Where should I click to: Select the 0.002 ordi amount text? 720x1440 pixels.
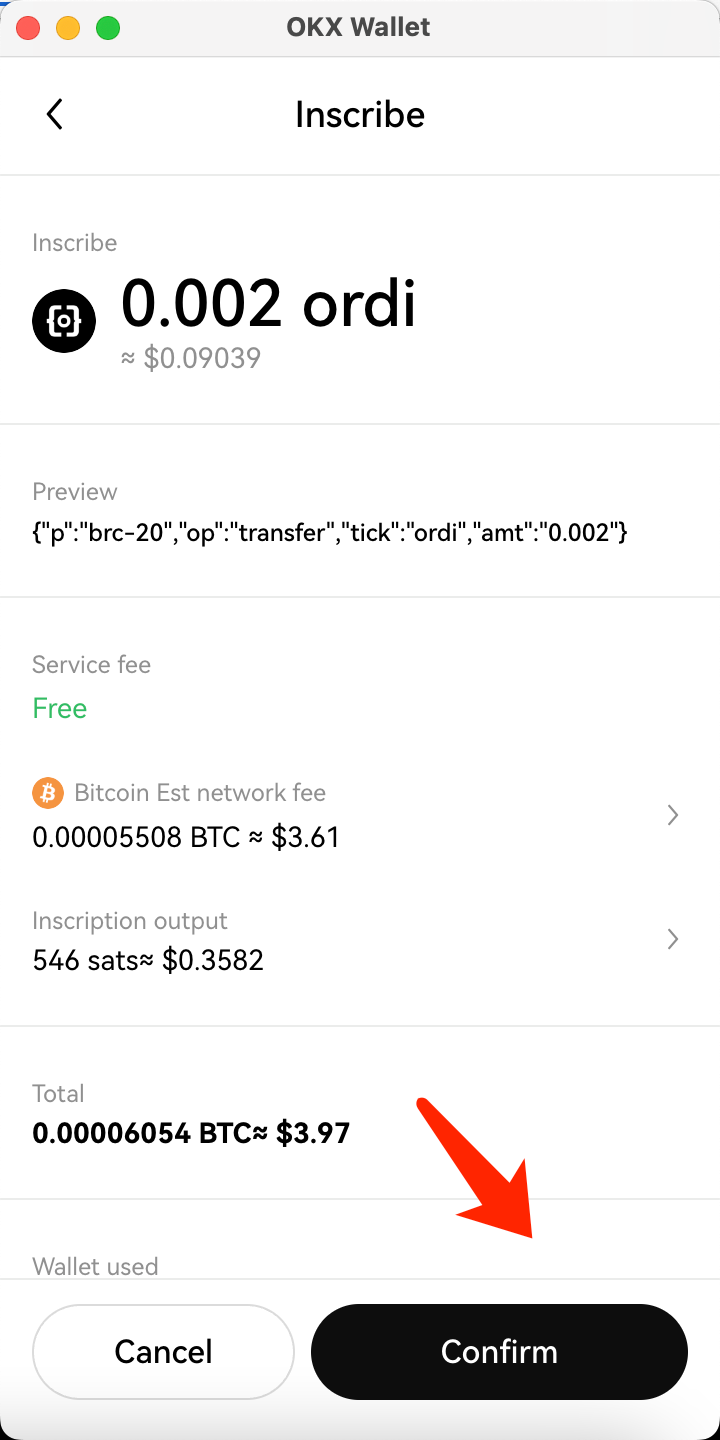268,303
